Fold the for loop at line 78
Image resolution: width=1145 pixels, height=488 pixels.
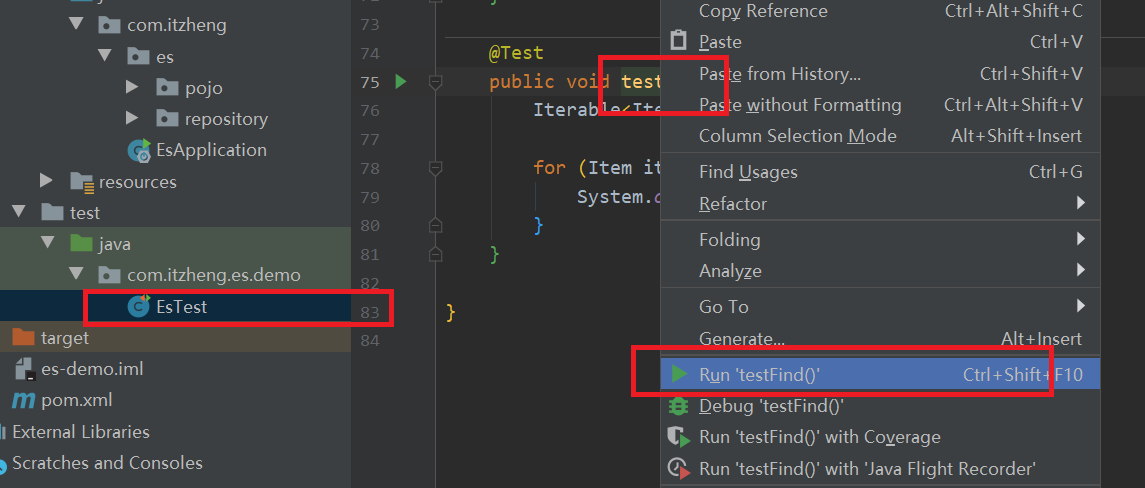[x=436, y=169]
